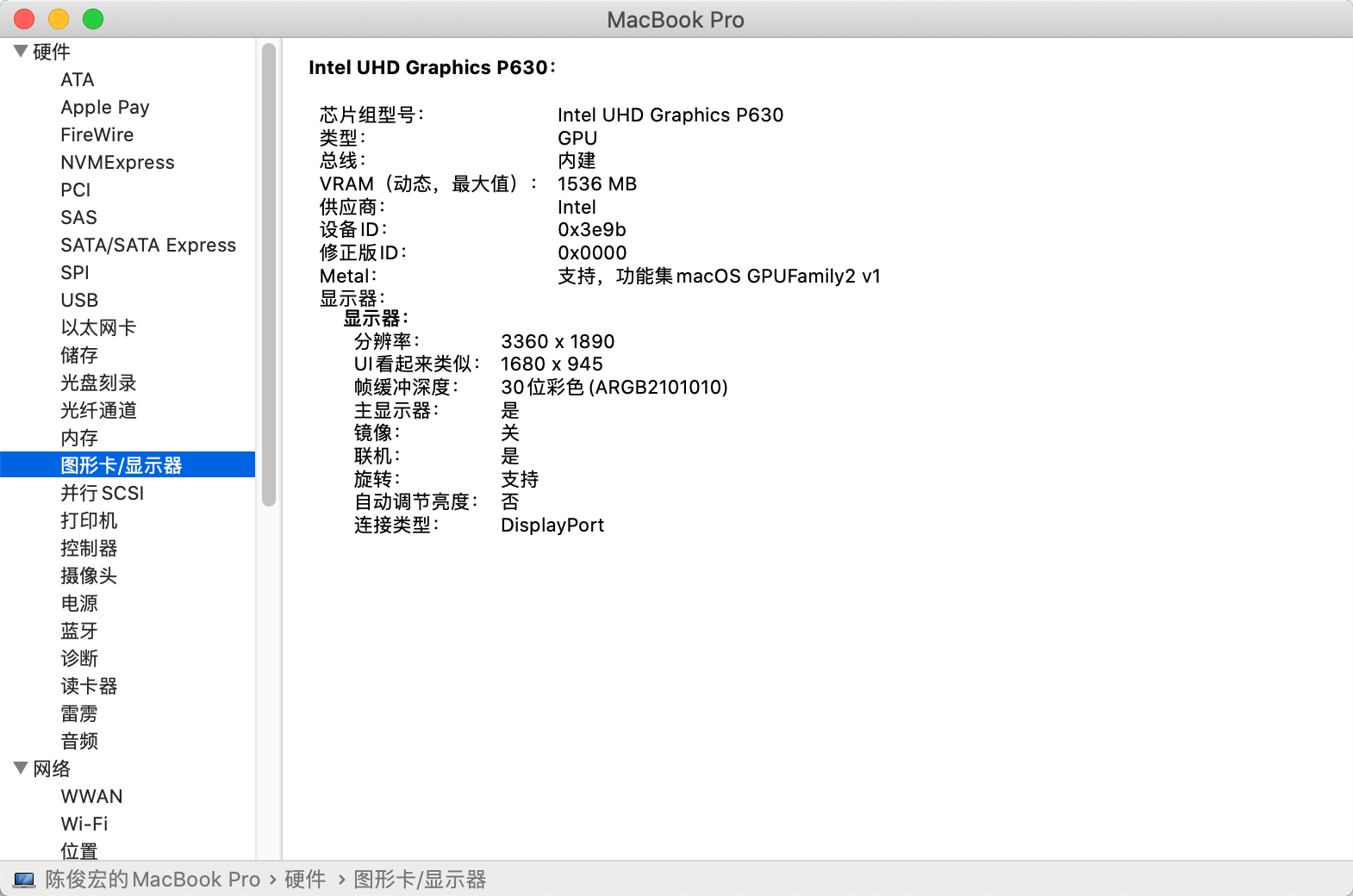This screenshot has width=1353, height=896.
Task: Open the 电源 entry
Action: click(79, 604)
